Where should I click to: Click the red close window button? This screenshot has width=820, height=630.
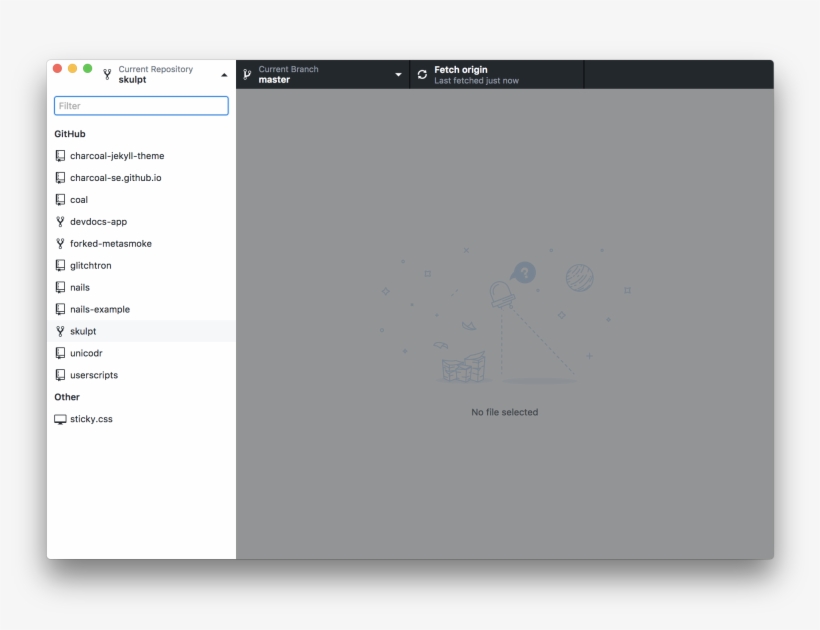tap(58, 68)
